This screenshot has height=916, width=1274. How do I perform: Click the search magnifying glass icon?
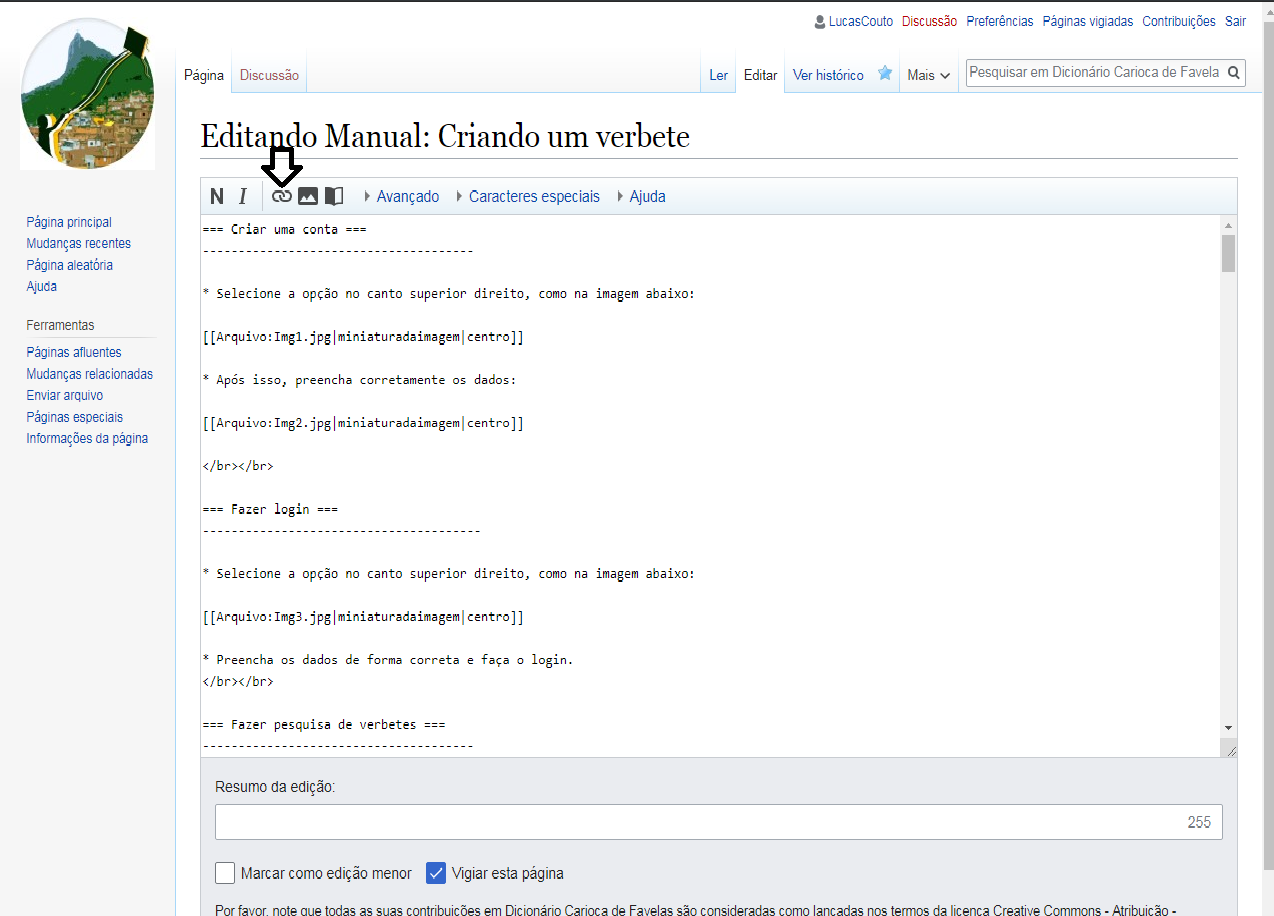[x=1234, y=73]
